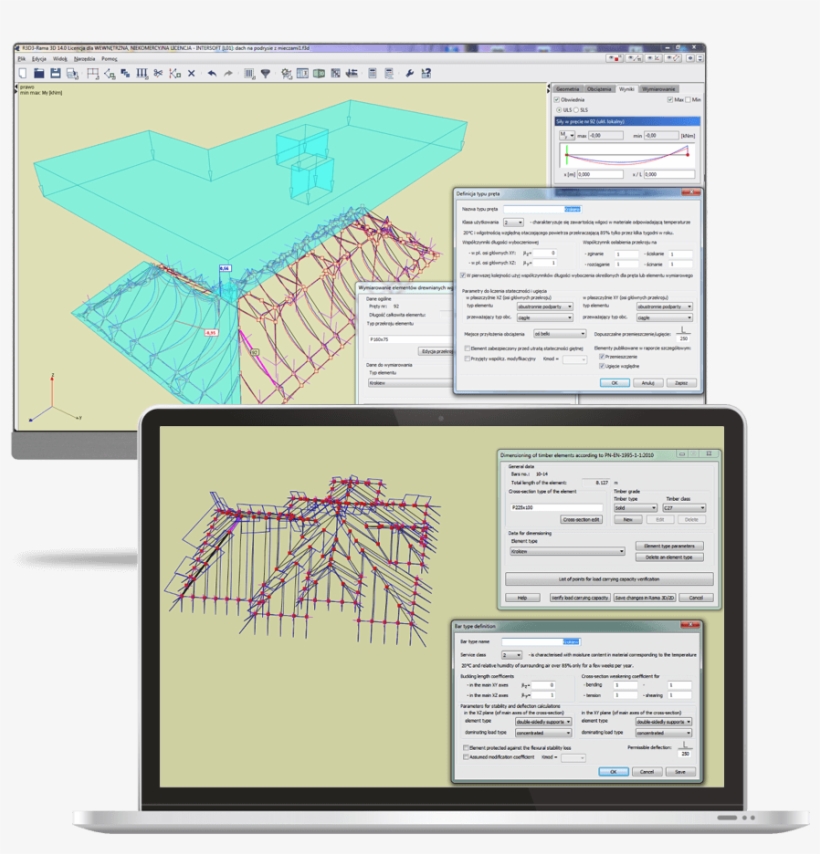
Task: Toggle the Min checkbox
Action: pos(688,100)
